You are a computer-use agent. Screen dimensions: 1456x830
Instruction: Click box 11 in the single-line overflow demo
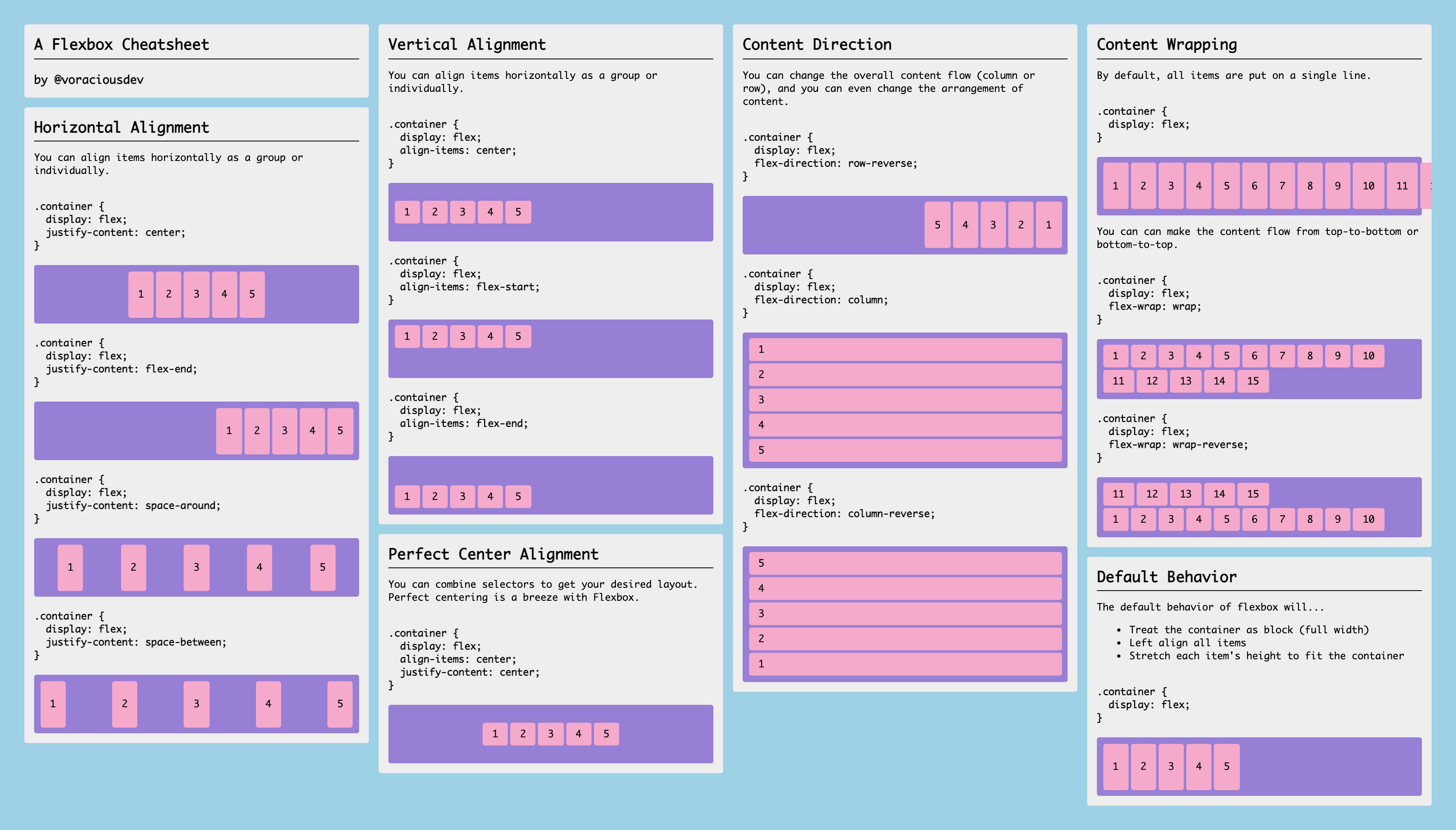(1402, 186)
